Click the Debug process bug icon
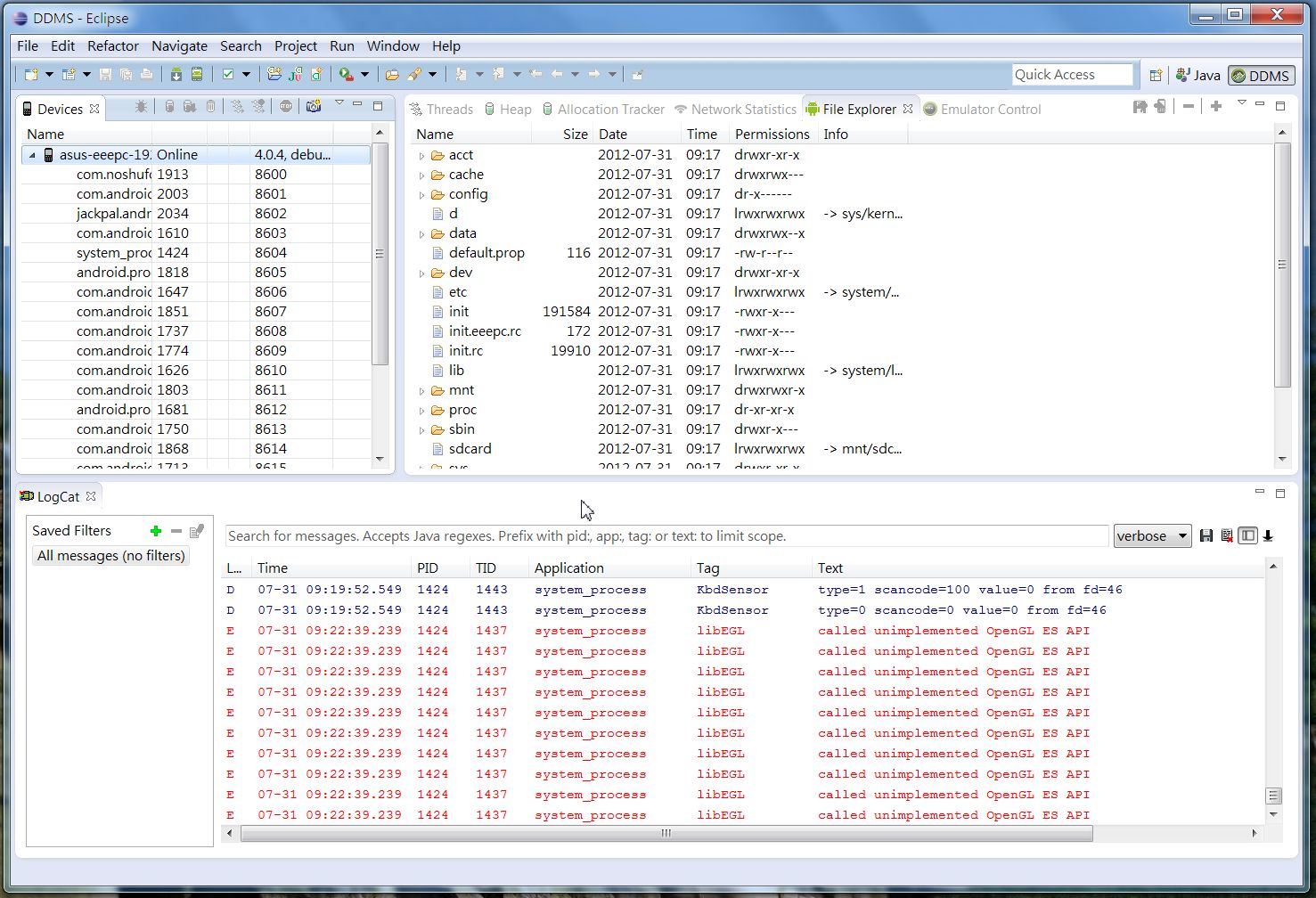1316x898 pixels. [141, 107]
